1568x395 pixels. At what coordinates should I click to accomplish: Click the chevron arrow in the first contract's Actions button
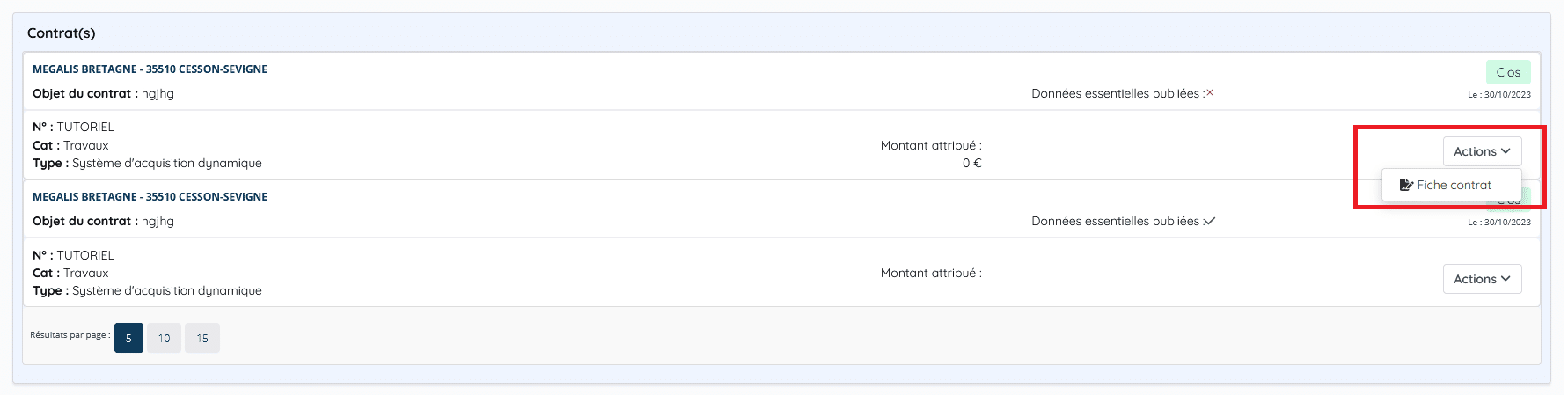tap(1506, 151)
